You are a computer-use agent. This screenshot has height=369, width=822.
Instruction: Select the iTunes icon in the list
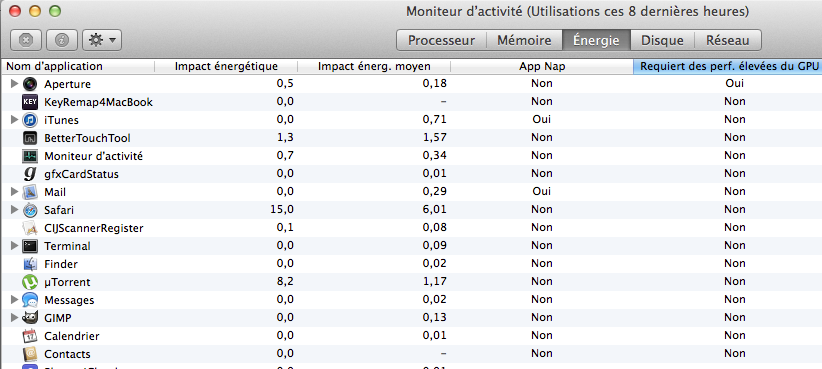click(30, 120)
